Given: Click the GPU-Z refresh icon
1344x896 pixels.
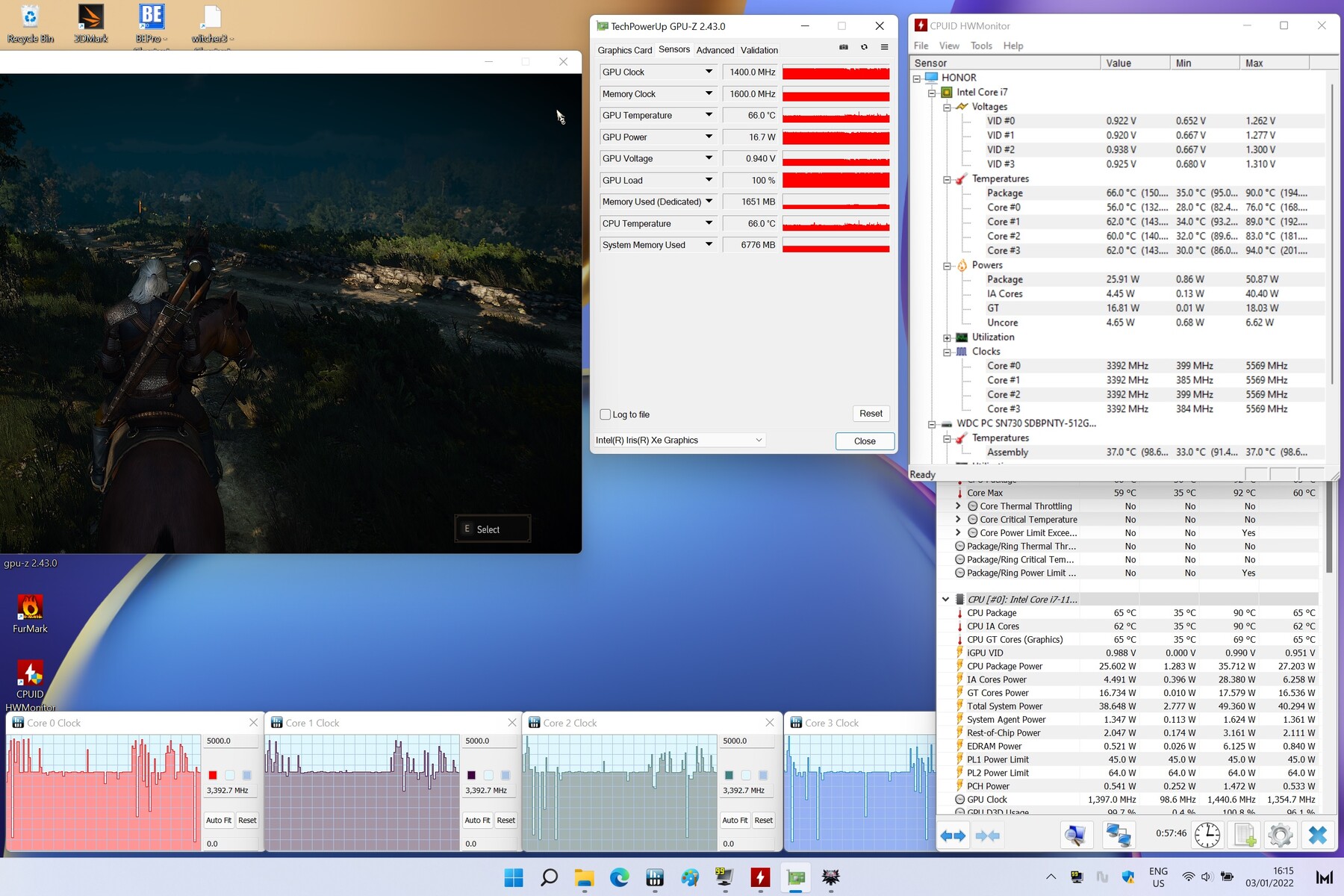Looking at the screenshot, I should tap(864, 47).
